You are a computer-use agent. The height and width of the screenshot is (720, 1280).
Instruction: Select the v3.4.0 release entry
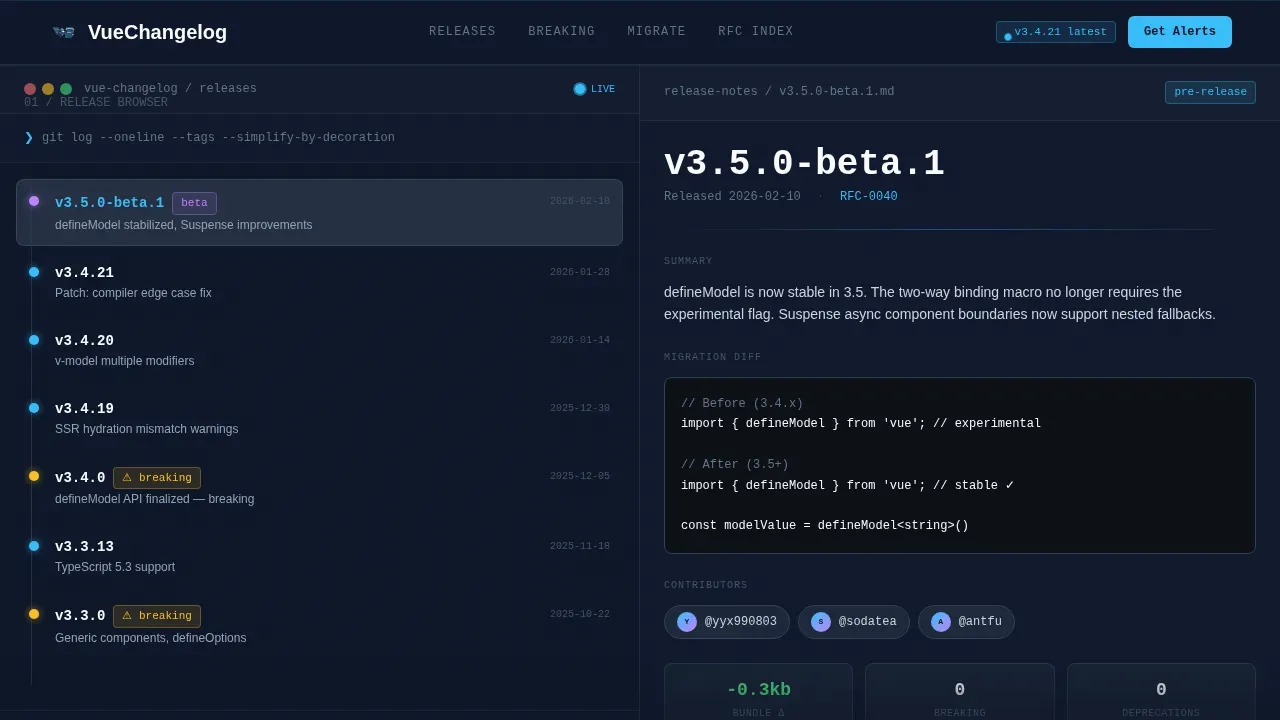pyautogui.click(x=319, y=487)
